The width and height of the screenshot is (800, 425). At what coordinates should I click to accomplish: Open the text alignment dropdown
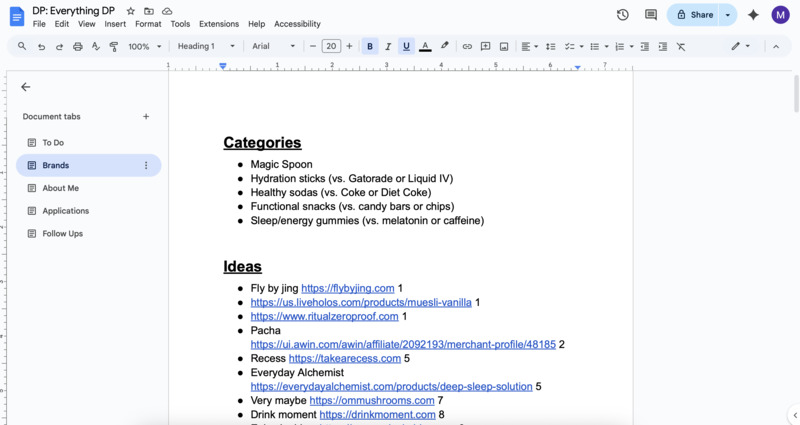[x=530, y=46]
